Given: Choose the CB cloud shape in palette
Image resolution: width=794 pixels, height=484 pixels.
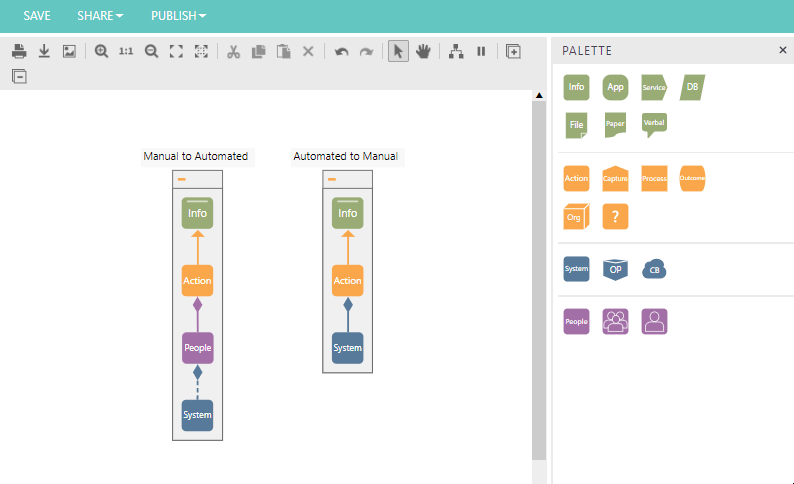Looking at the screenshot, I should pos(654,269).
